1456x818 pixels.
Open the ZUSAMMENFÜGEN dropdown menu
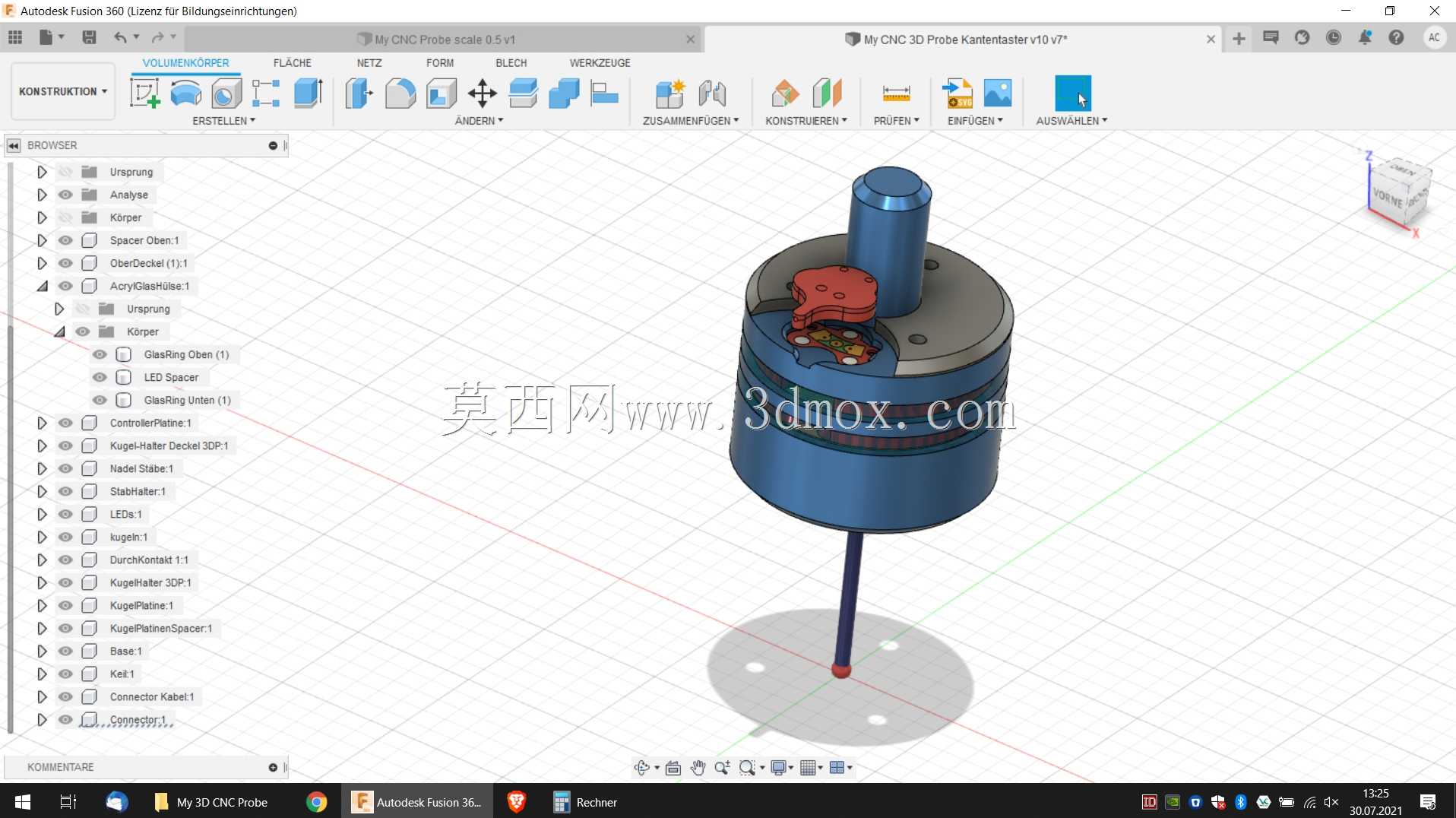(x=691, y=121)
